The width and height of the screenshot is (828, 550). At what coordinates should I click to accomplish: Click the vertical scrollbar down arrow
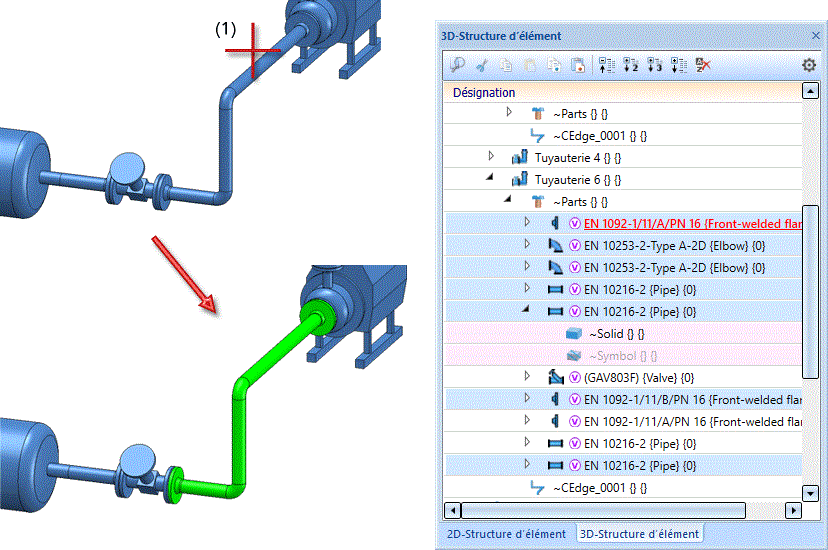point(810,493)
